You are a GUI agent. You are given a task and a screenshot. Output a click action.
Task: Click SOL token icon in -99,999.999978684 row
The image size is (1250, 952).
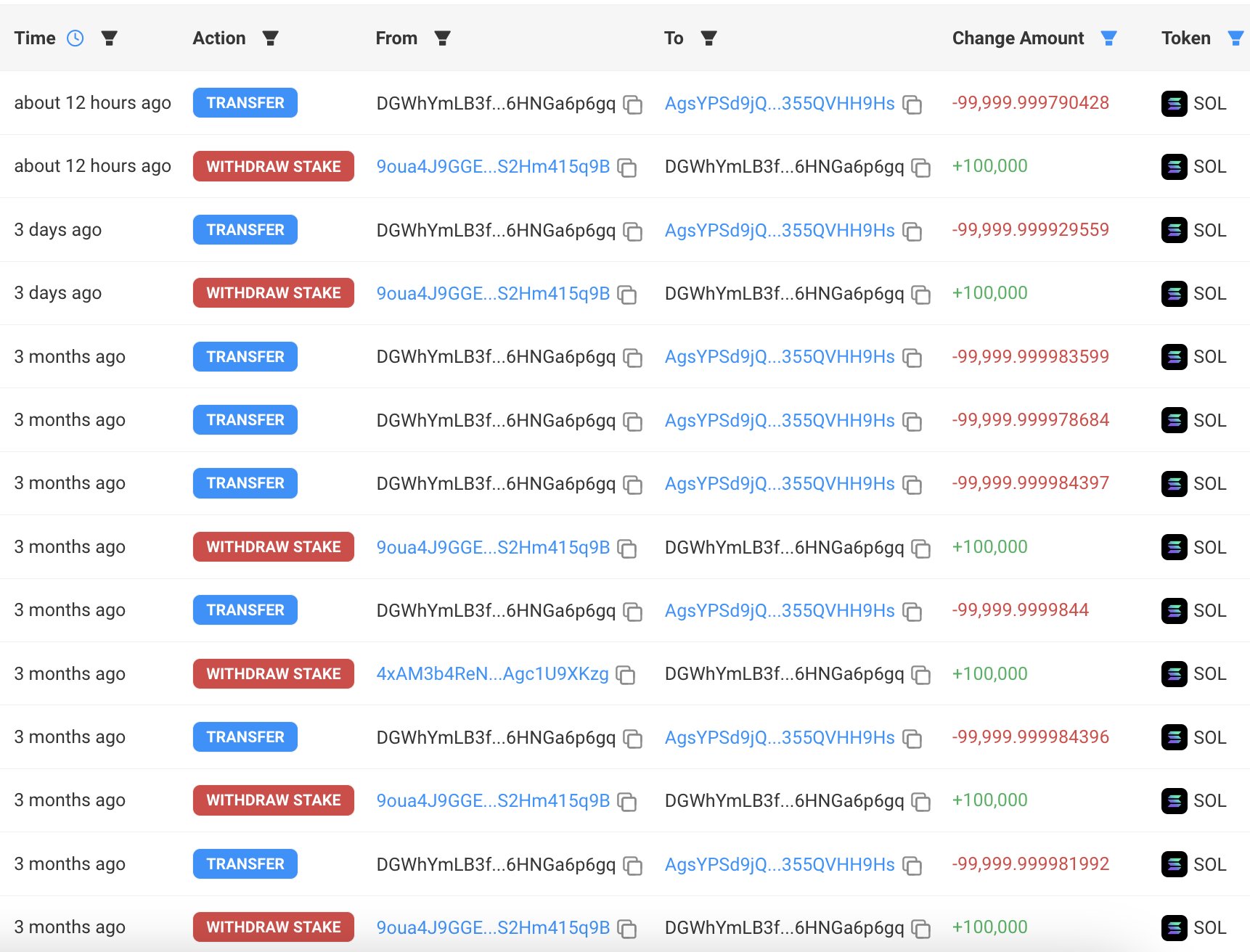click(1174, 421)
